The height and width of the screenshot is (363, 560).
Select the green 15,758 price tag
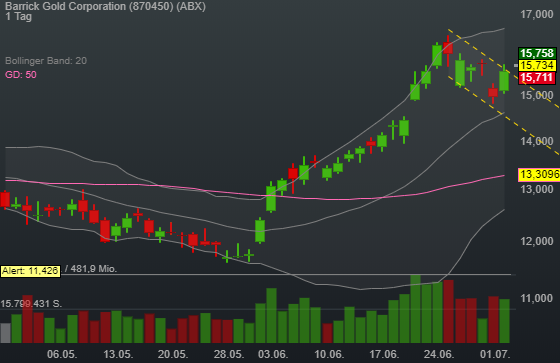(x=537, y=53)
